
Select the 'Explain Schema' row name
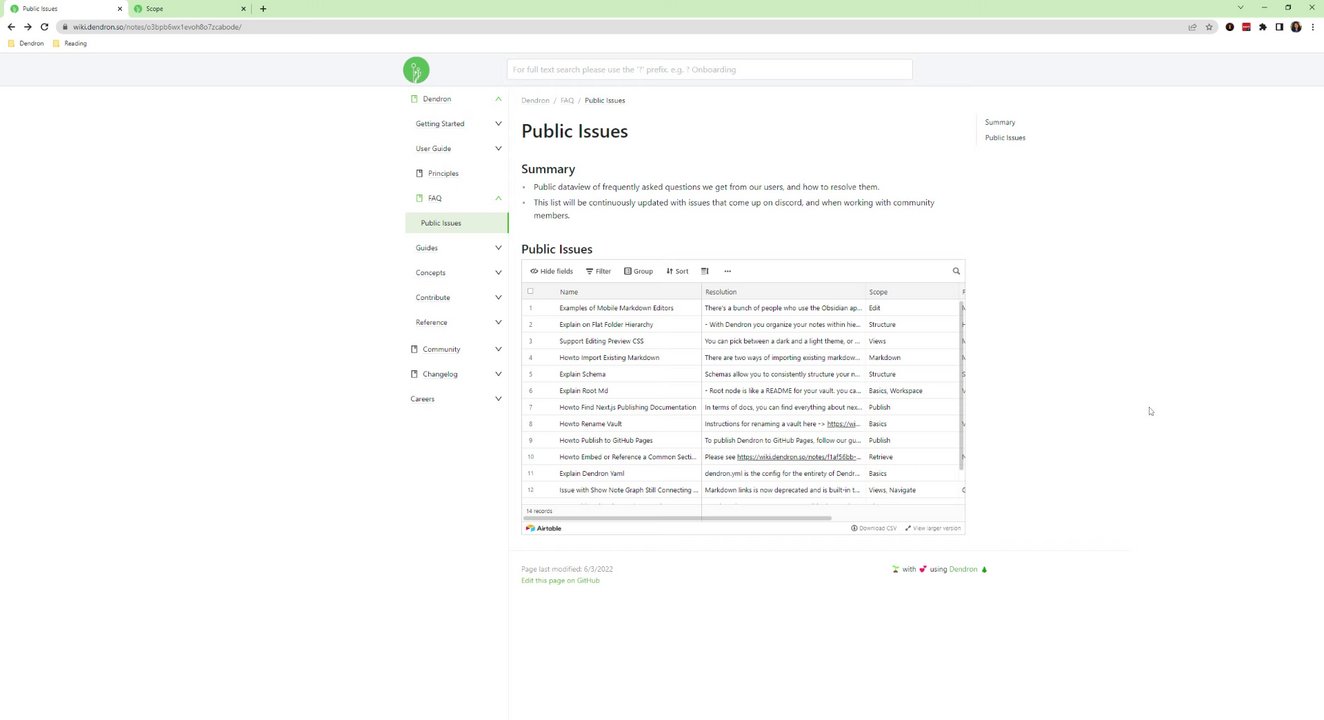click(582, 374)
